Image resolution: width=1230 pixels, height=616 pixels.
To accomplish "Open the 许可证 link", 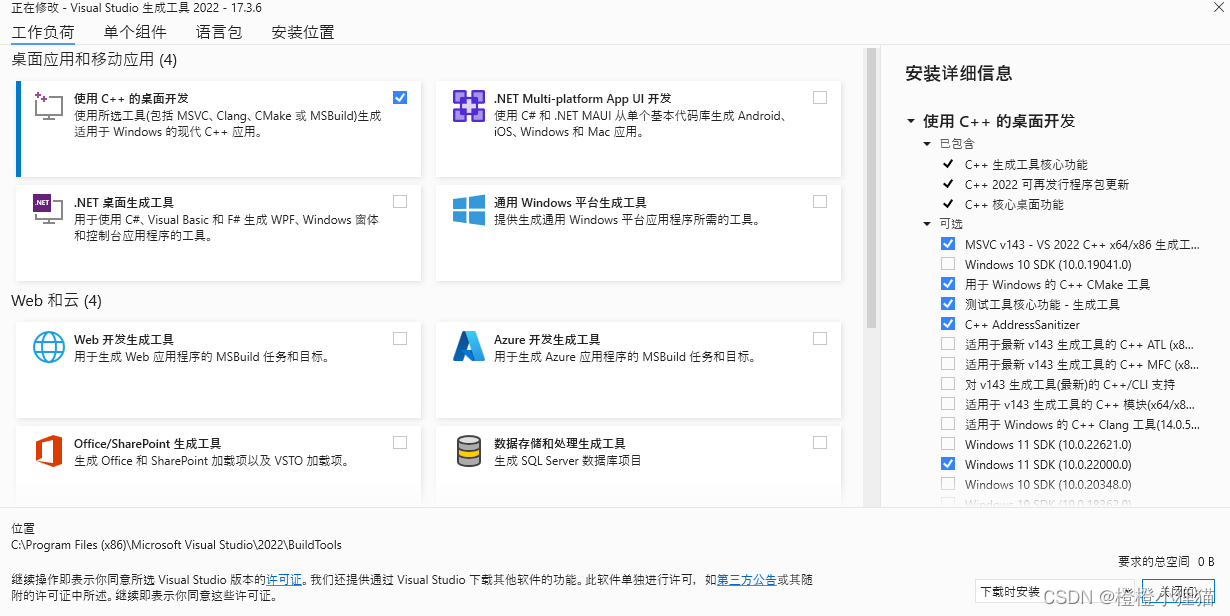I will pos(284,579).
